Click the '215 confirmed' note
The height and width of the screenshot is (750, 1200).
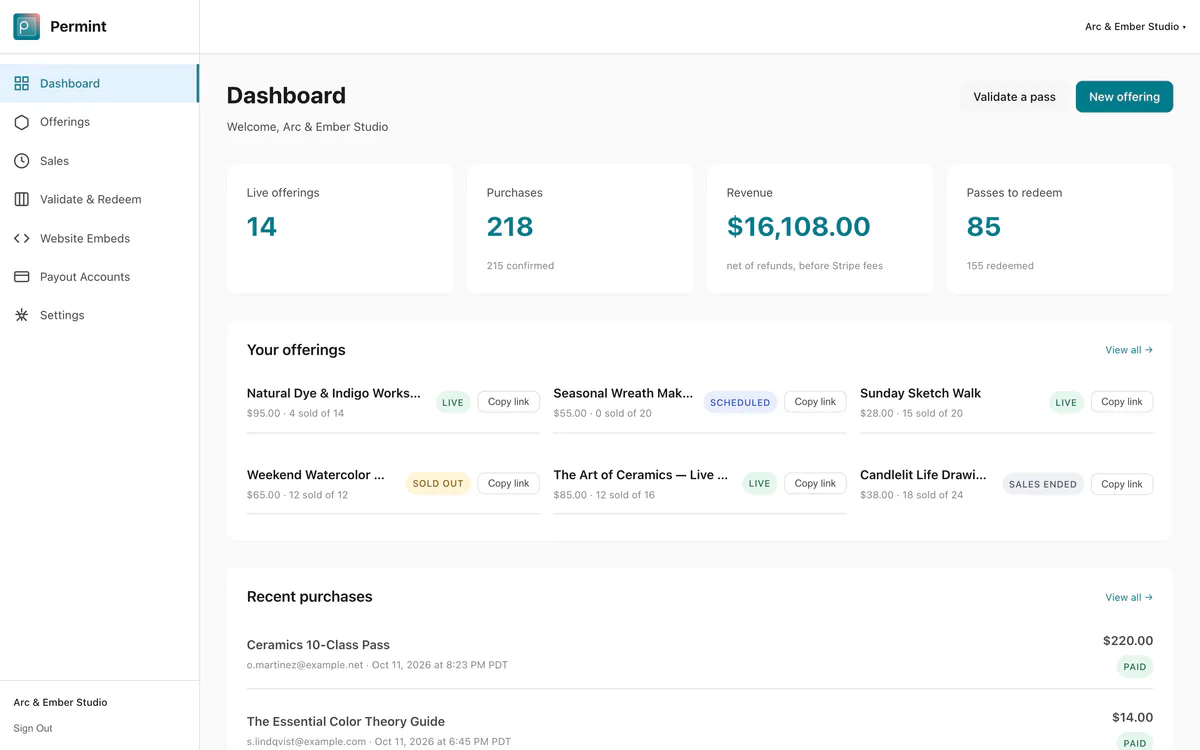(520, 266)
